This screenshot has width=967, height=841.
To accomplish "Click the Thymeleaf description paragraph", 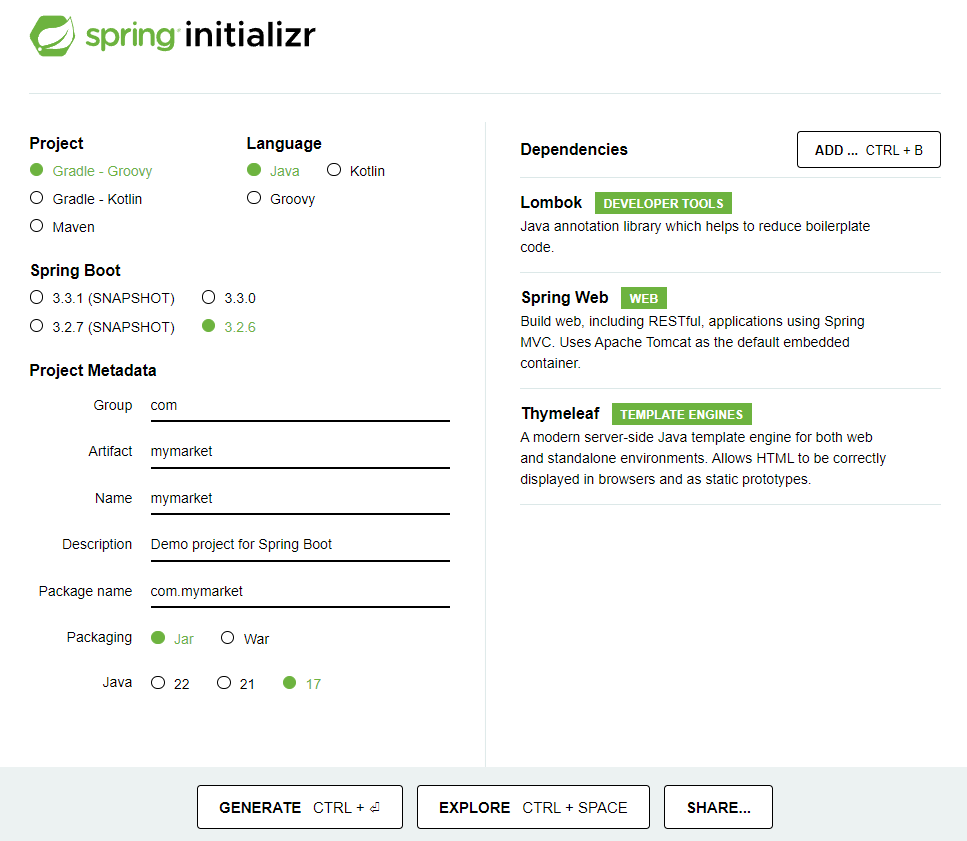I will [703, 458].
